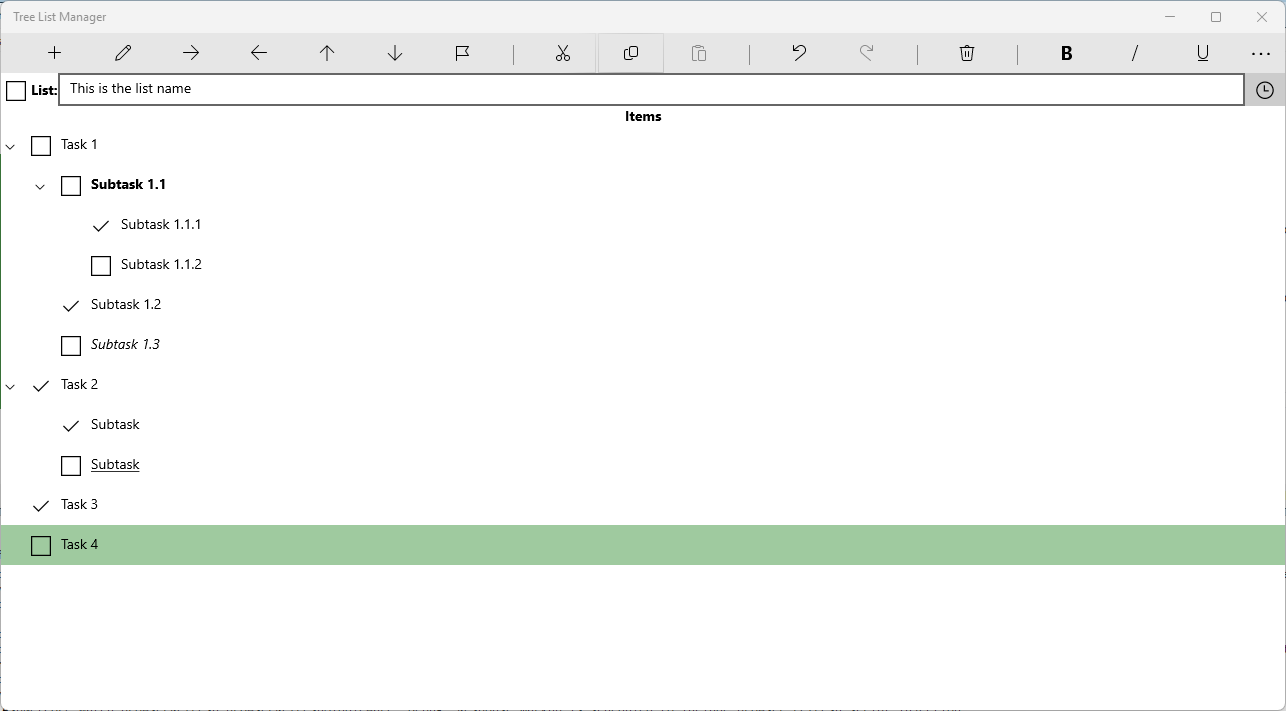Click the flag icon in the toolbar
1286x711 pixels.
point(462,52)
